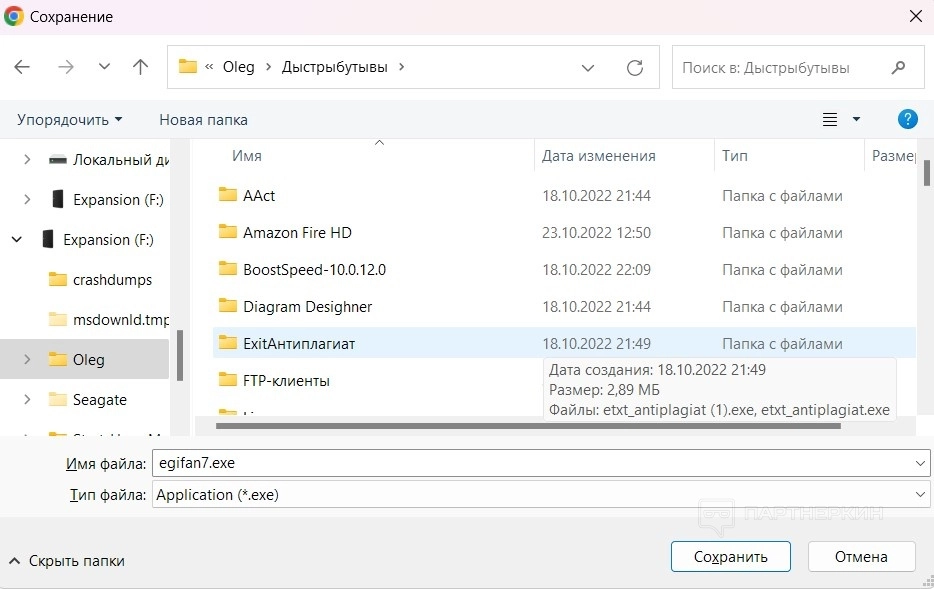The width and height of the screenshot is (934, 589).
Task: Expand the Seagate tree node
Action: (27, 399)
